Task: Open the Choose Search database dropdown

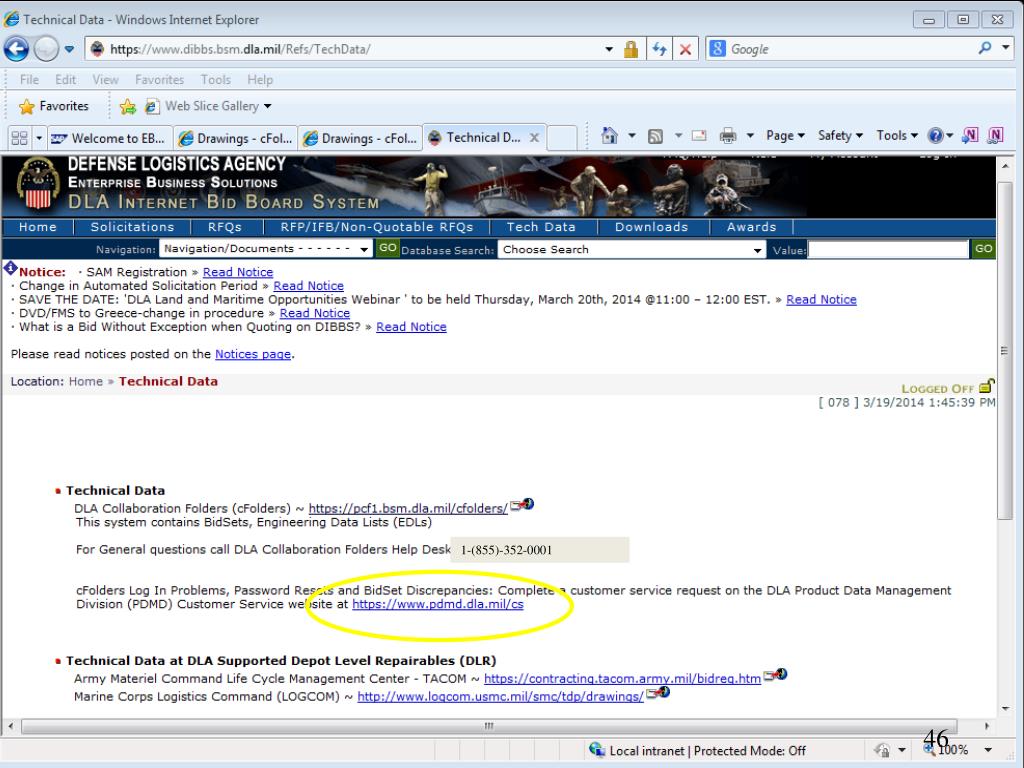Action: tap(757, 249)
